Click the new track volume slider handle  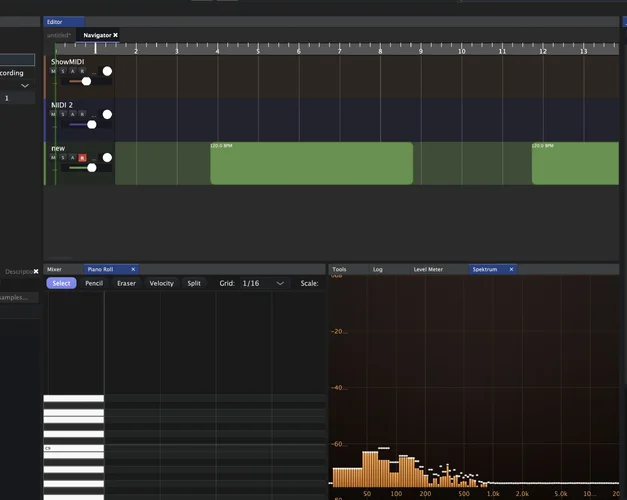pos(92,168)
